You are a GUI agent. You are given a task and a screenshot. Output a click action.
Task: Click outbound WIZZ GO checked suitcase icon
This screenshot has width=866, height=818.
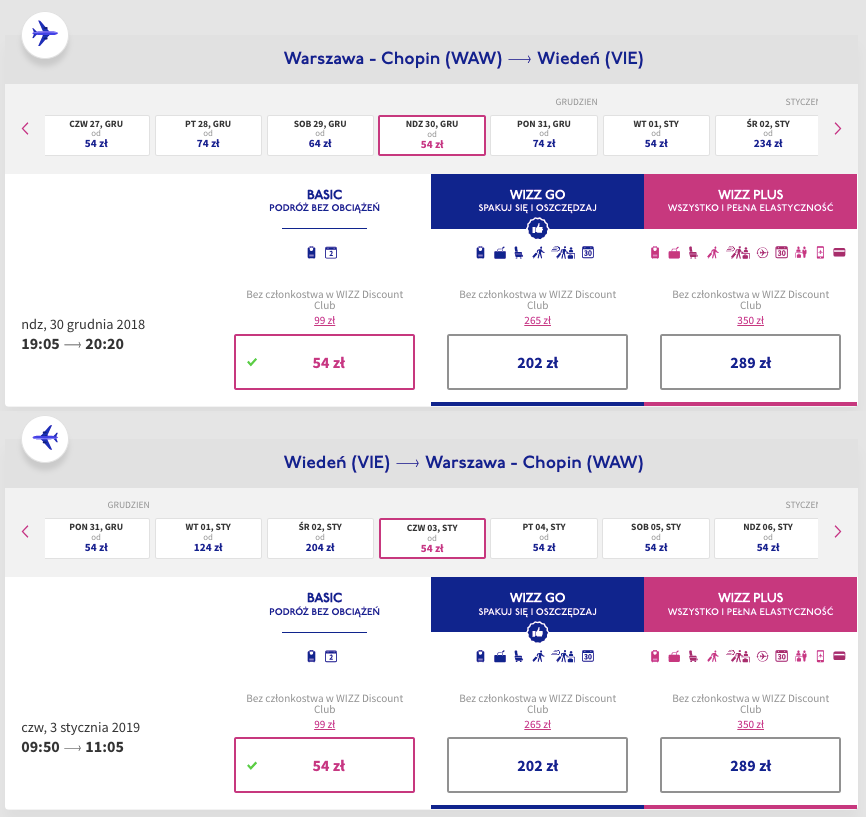click(x=500, y=253)
